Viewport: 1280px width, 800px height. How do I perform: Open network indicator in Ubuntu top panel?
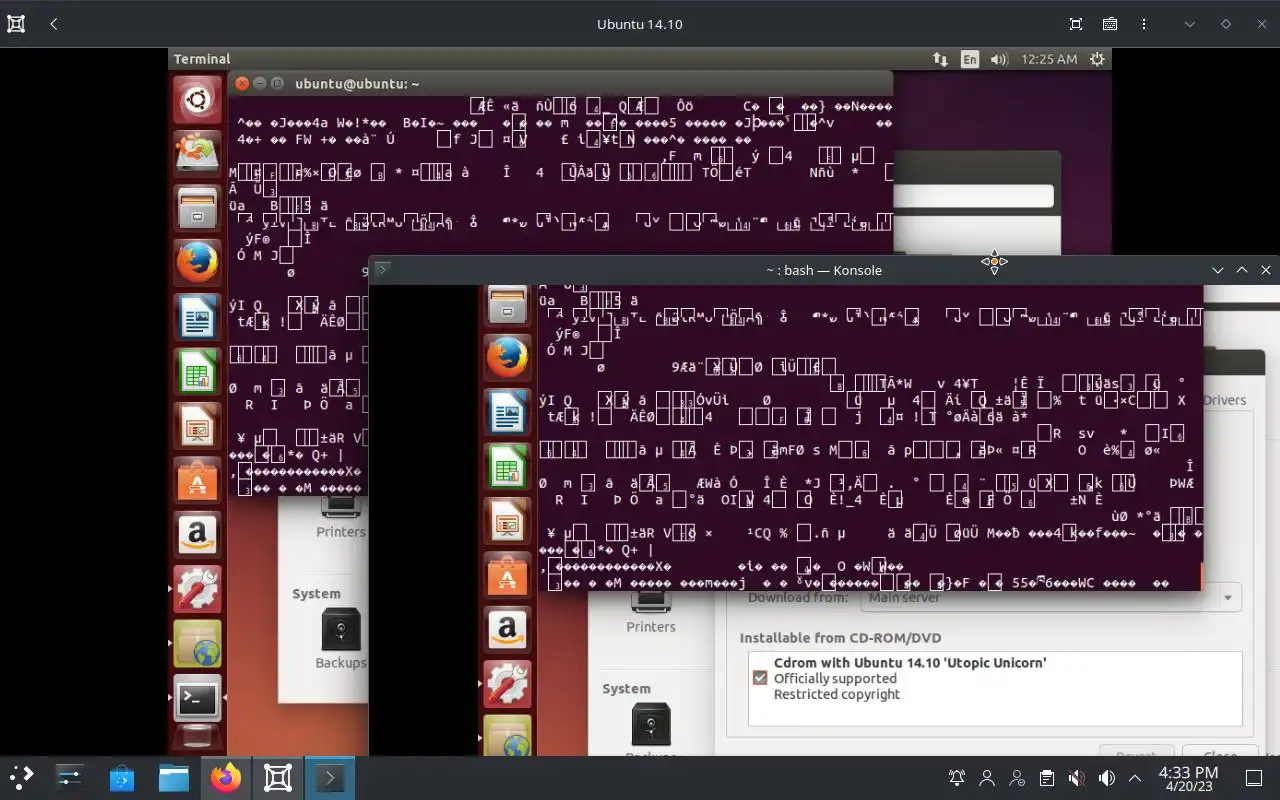940,59
